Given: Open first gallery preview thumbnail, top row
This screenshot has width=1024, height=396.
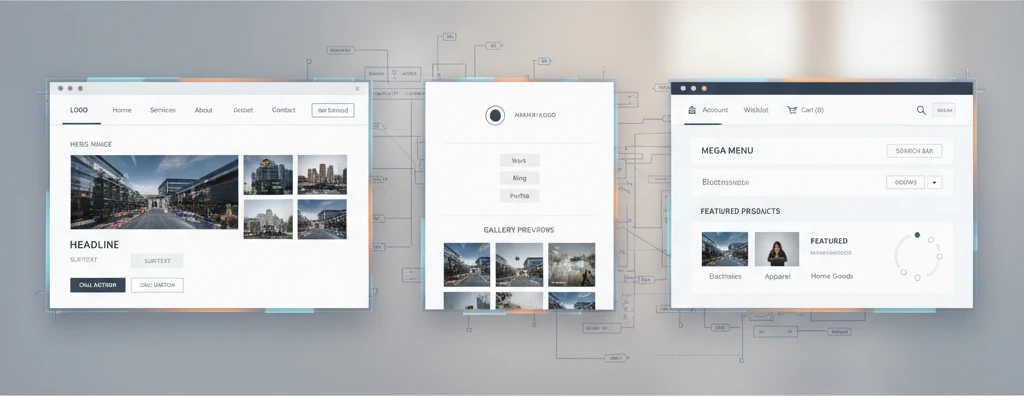Looking at the screenshot, I should click(x=467, y=265).
